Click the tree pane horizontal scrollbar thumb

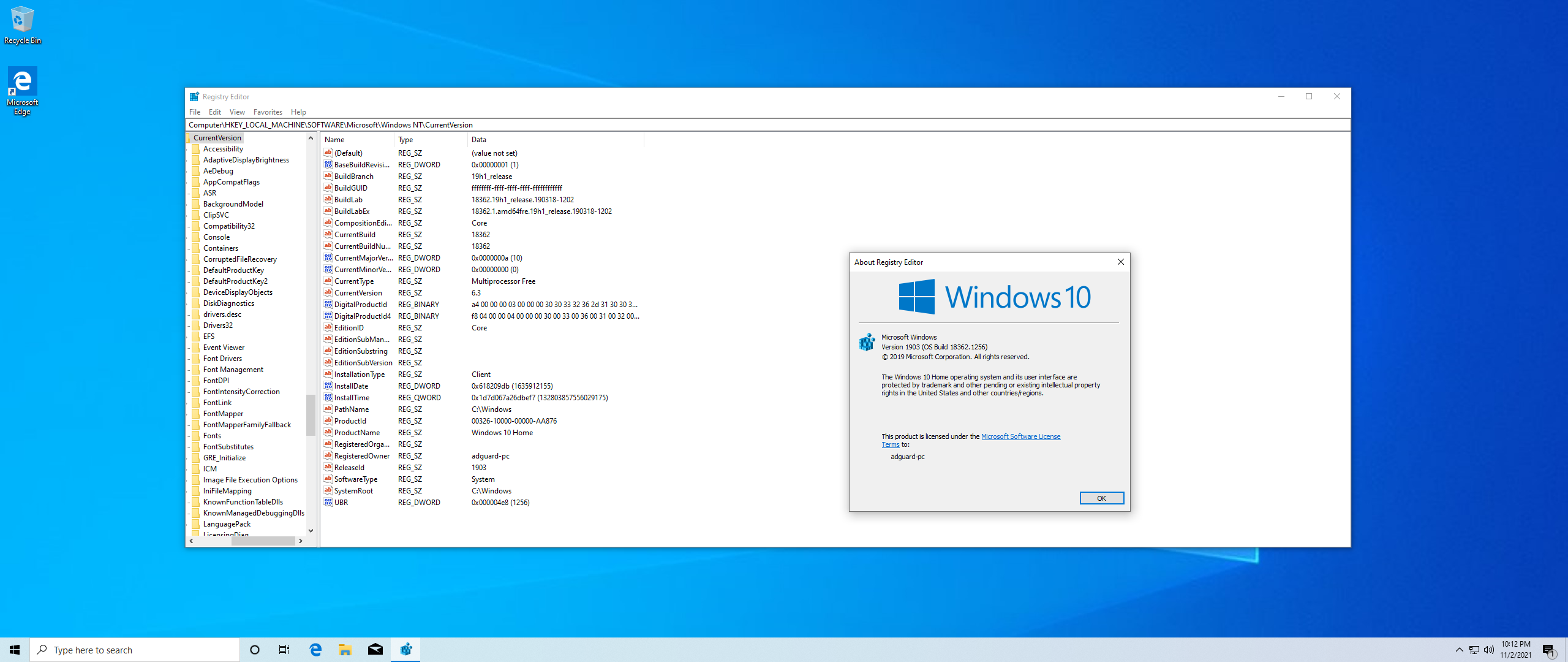point(263,541)
